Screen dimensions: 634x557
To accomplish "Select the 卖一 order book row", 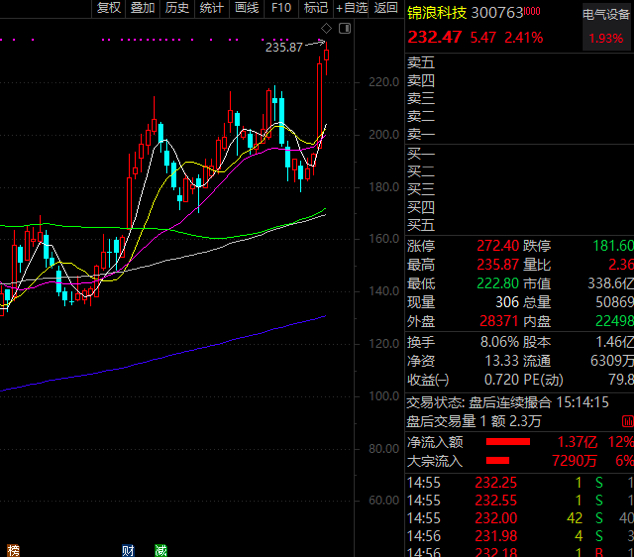I will [519, 134].
